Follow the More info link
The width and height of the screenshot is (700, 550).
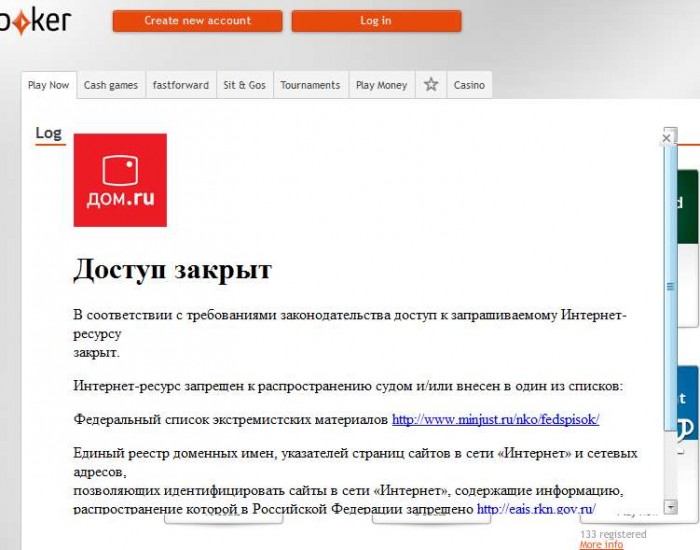(x=601, y=545)
